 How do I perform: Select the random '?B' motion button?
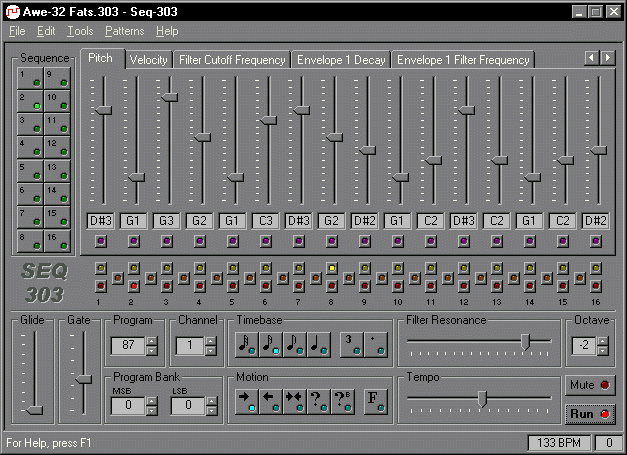point(343,401)
